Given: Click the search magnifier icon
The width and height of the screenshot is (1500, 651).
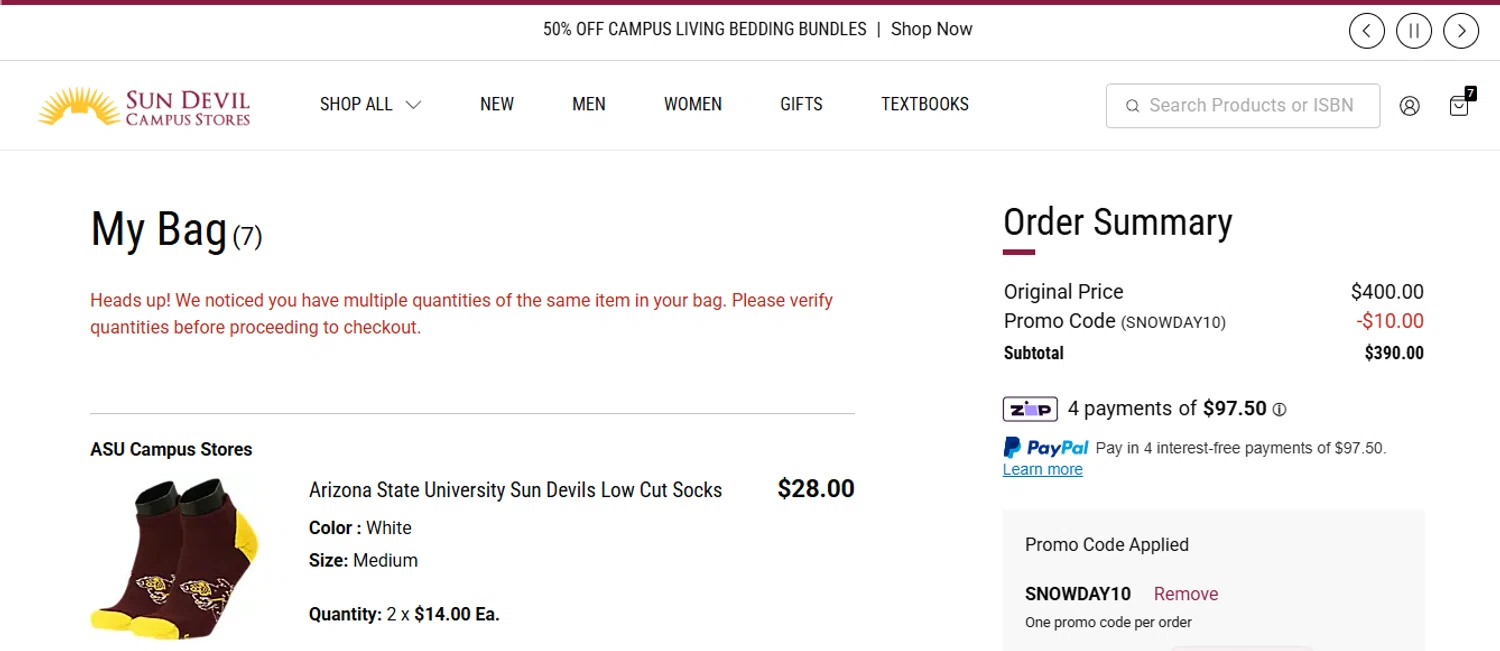Looking at the screenshot, I should (1133, 106).
